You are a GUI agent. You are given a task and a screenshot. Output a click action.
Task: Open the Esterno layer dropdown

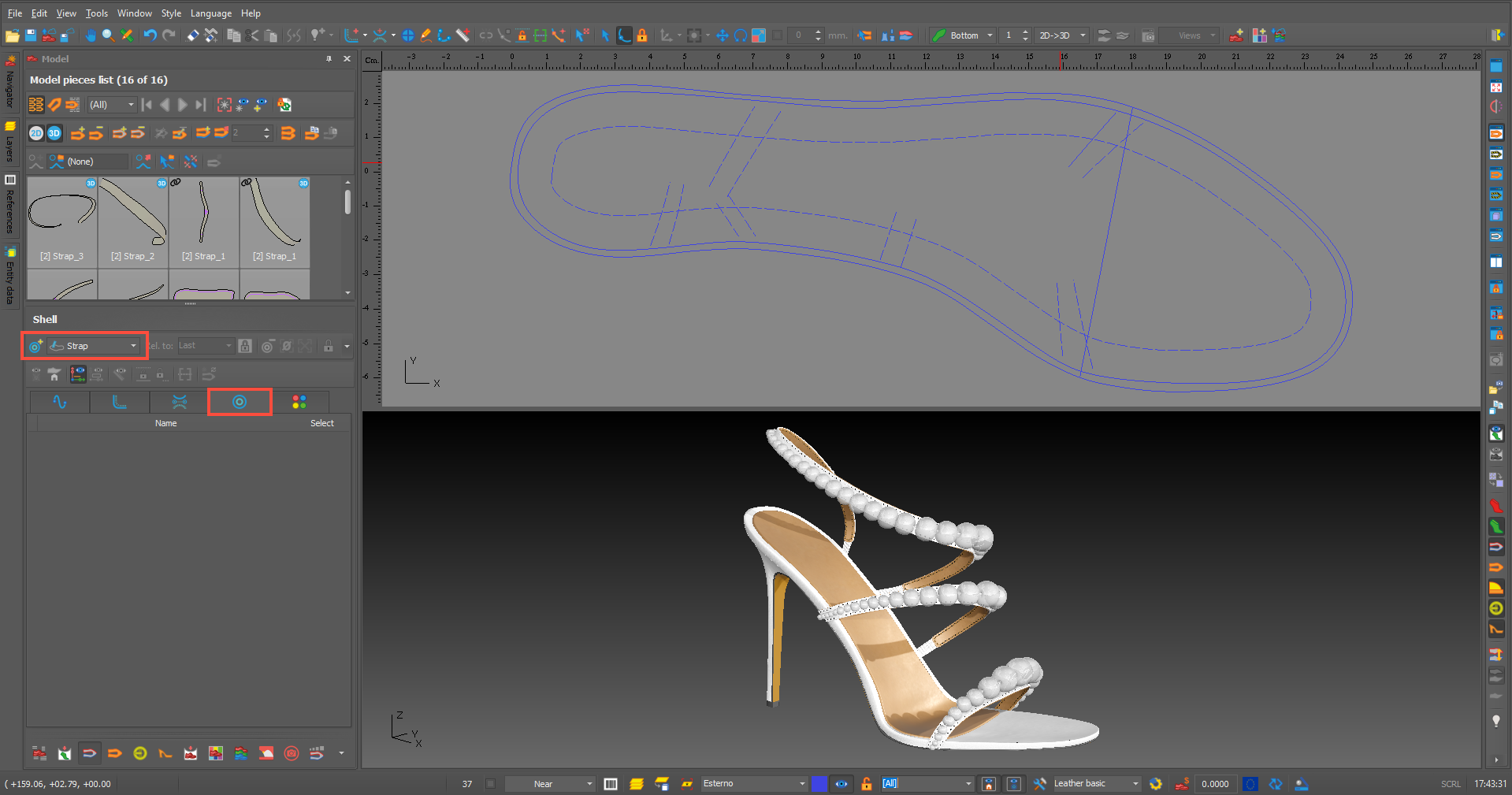tap(802, 784)
